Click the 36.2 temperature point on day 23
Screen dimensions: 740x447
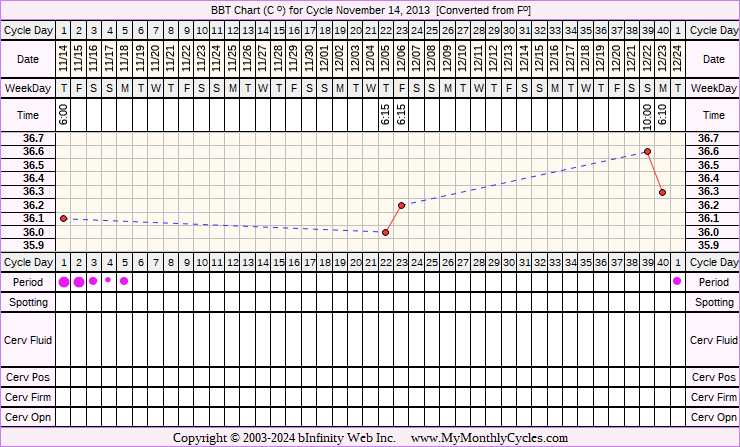point(401,205)
